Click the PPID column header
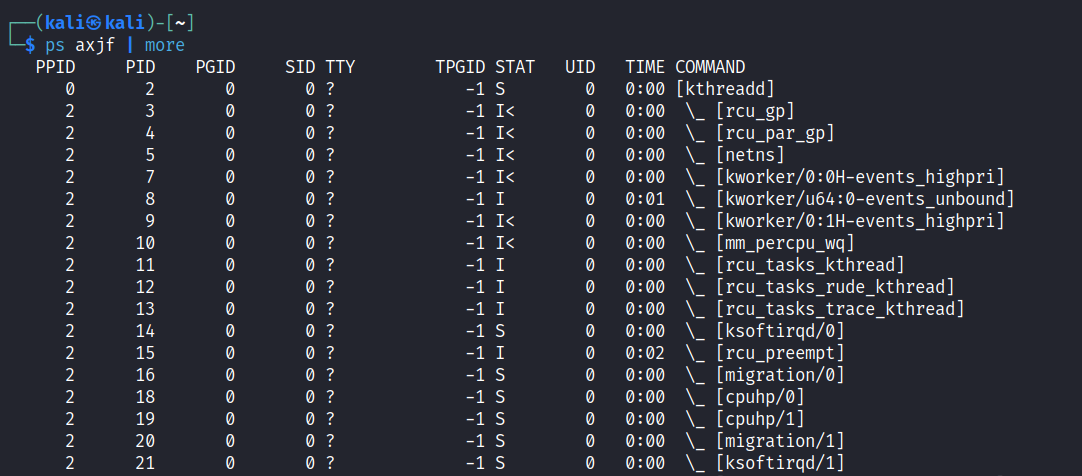1082x476 pixels. click(55, 67)
